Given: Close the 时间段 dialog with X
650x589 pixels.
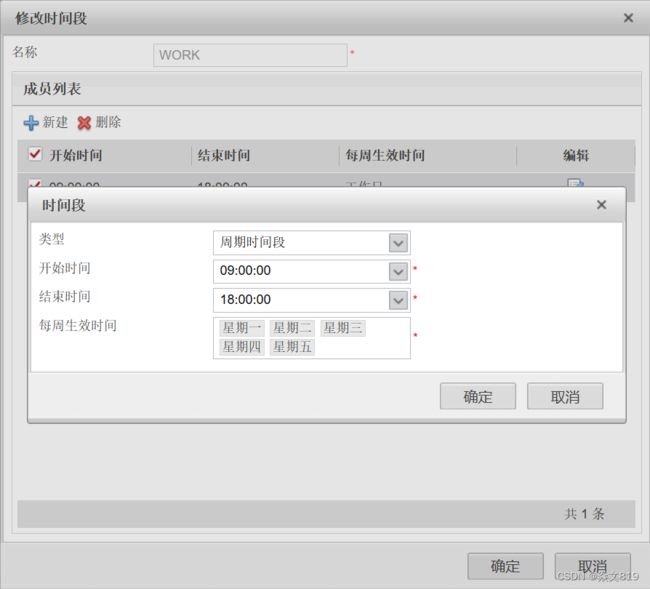Looking at the screenshot, I should click(601, 205).
